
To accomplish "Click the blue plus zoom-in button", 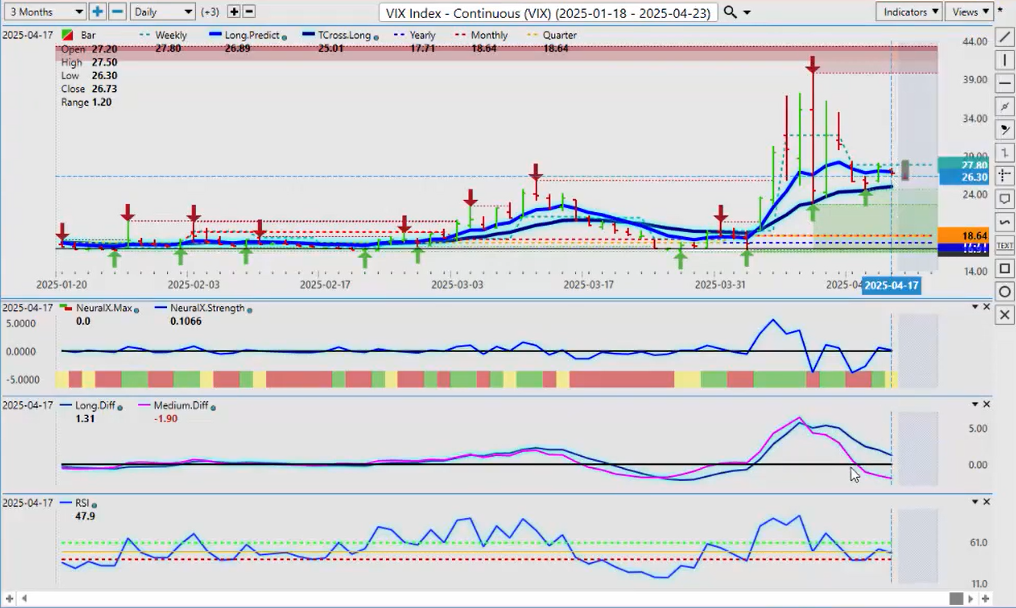I will [x=97, y=12].
